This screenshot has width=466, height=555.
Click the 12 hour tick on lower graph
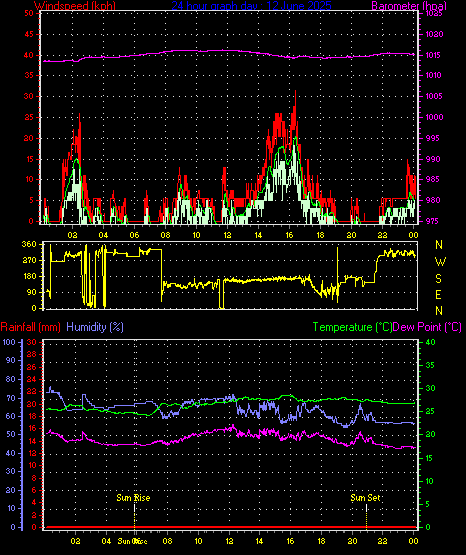[x=229, y=541]
